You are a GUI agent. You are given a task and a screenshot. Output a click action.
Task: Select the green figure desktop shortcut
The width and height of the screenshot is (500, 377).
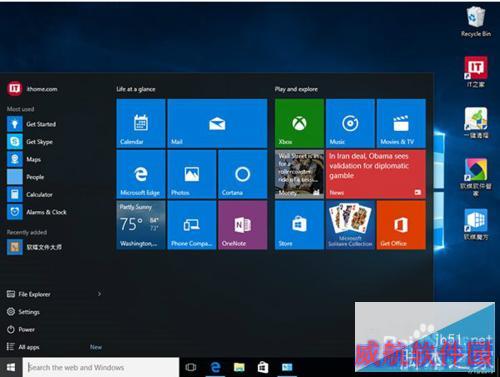pos(476,123)
